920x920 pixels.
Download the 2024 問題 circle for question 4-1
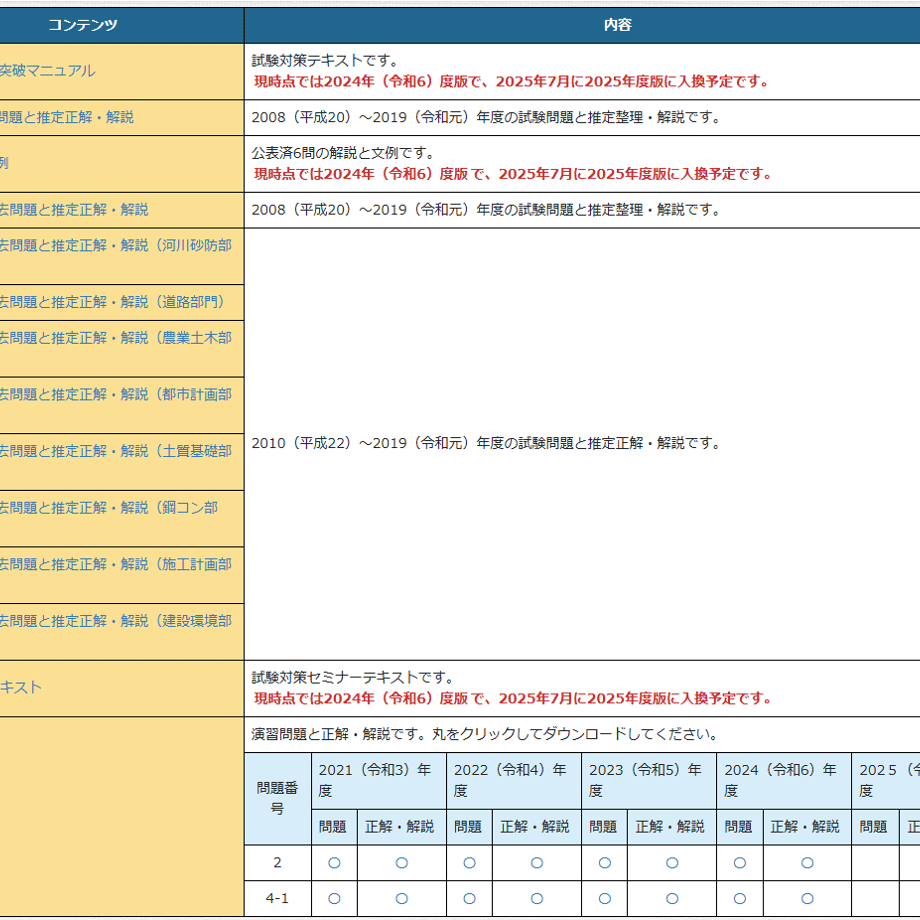point(740,899)
